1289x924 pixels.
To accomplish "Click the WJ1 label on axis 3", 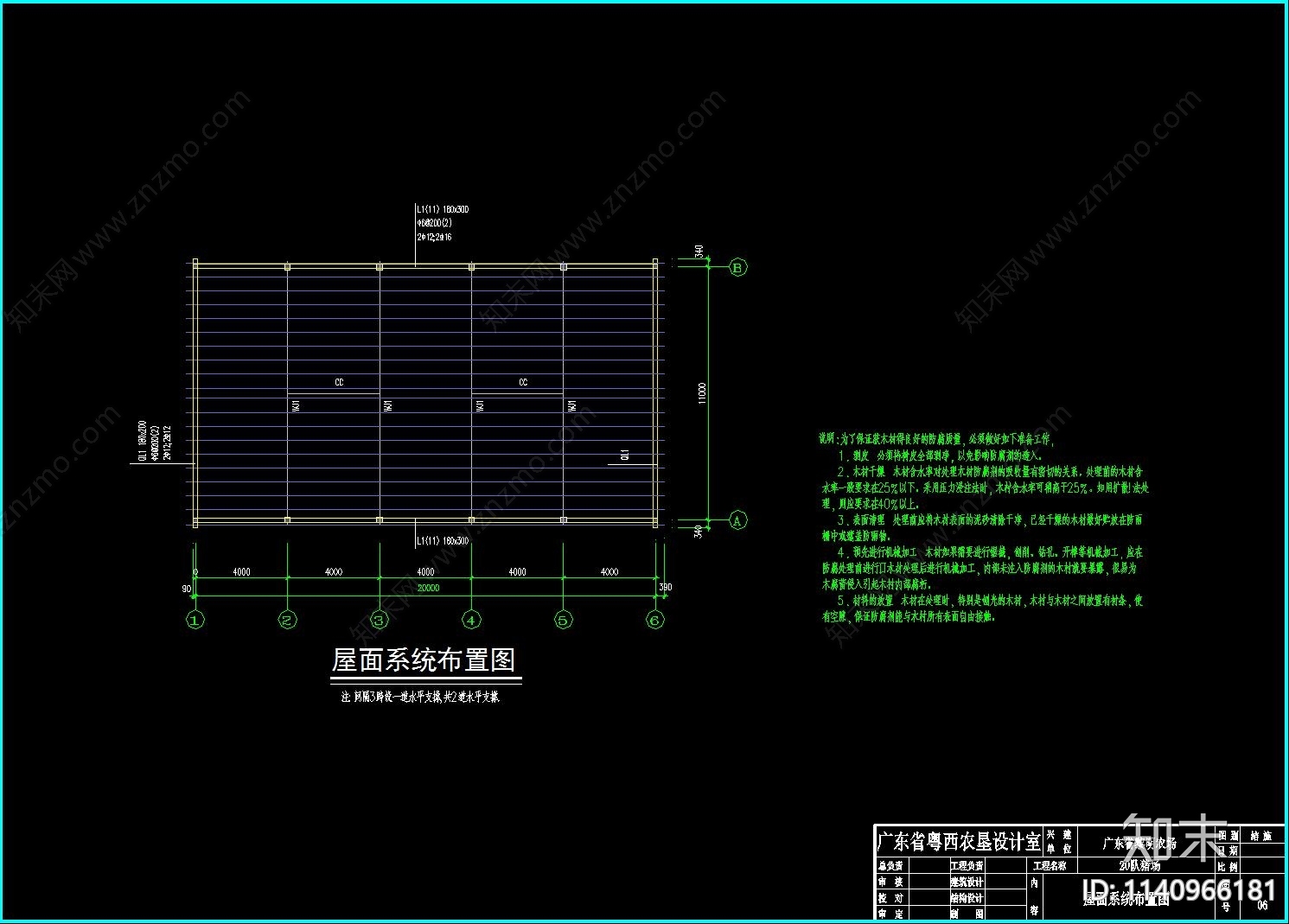I will tap(388, 405).
